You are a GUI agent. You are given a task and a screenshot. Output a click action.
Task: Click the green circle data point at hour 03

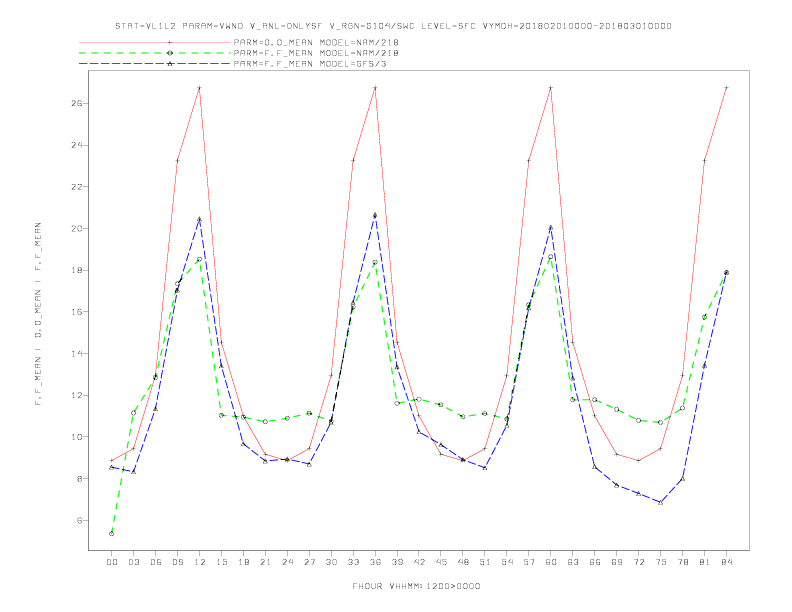(x=133, y=413)
